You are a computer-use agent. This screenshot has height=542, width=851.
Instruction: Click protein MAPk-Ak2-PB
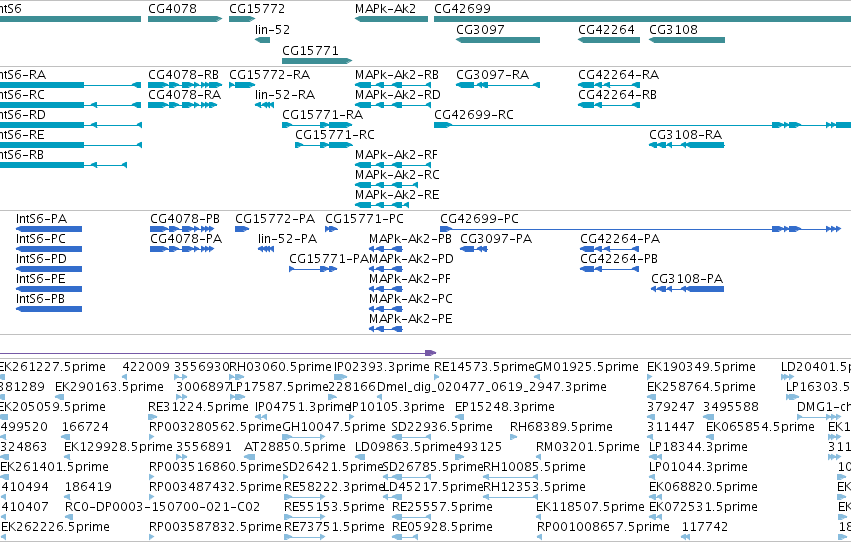(410, 239)
